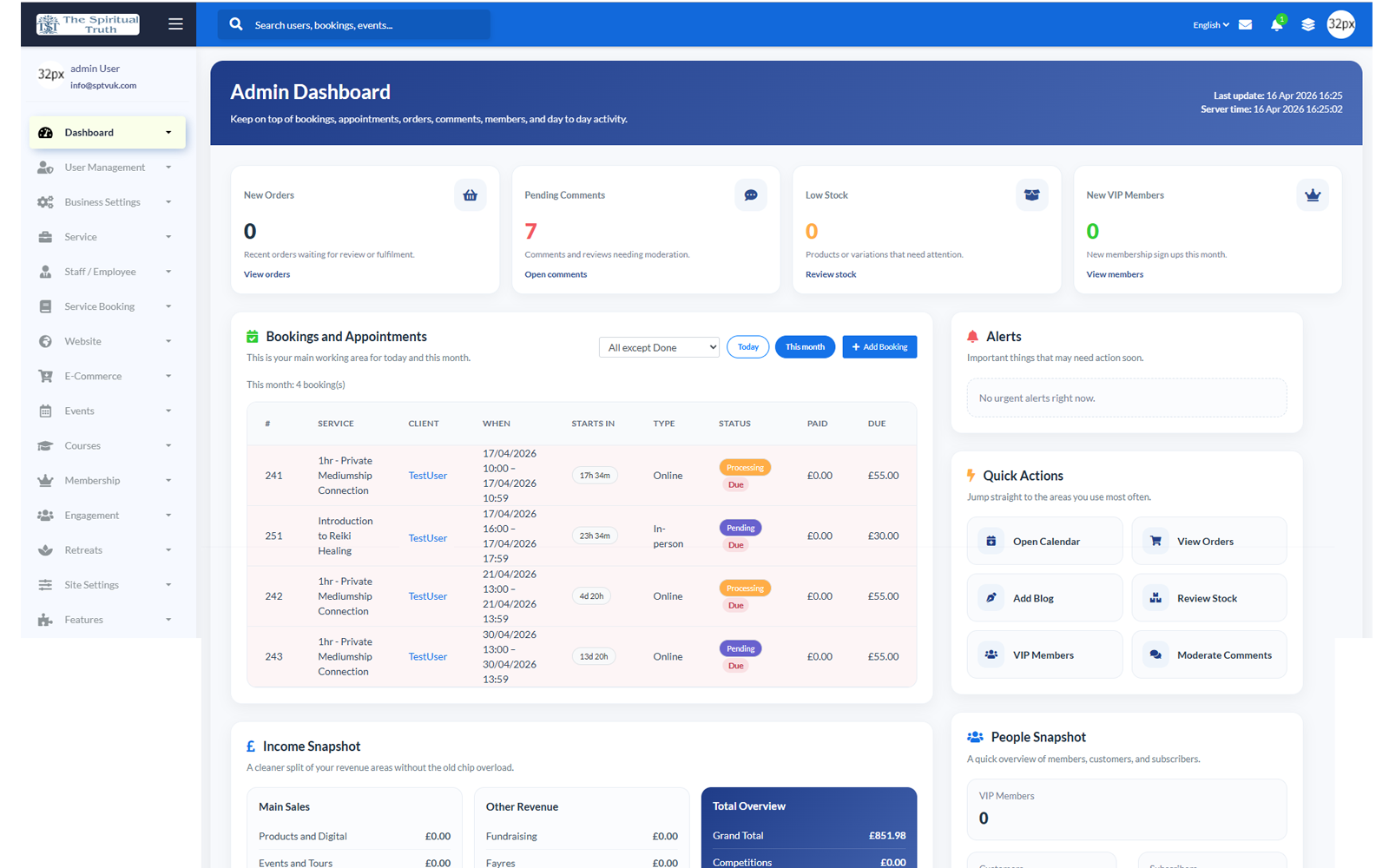Open the All except Done filter dropdown
This screenshot has width=1389, height=868.
[x=659, y=346]
